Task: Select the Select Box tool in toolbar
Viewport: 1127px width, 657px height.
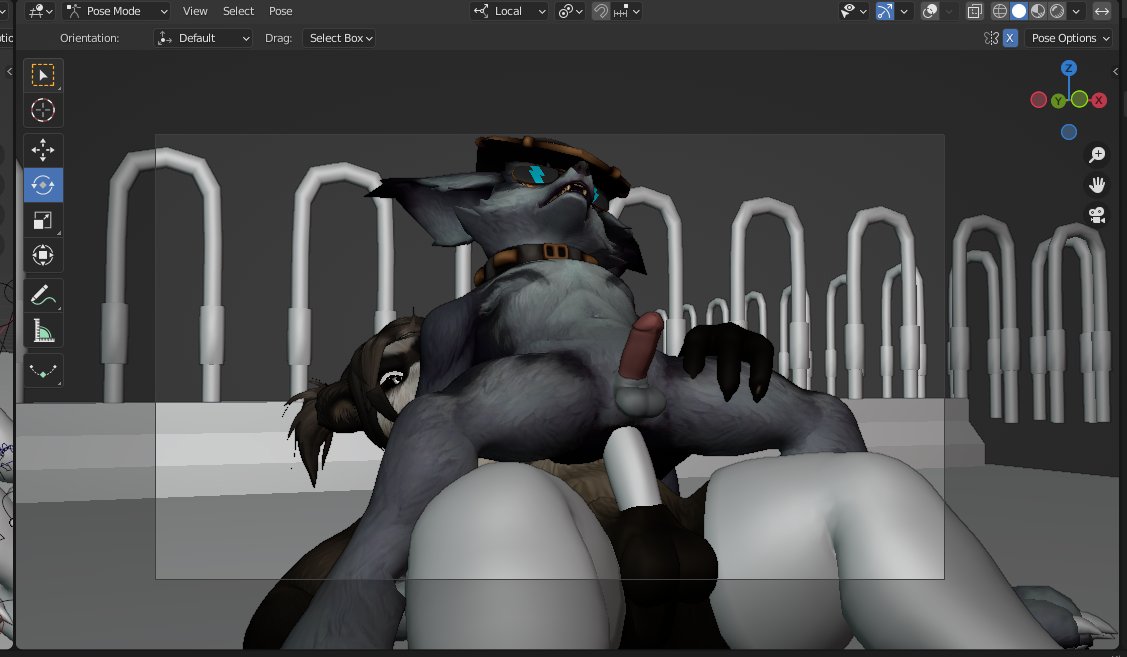Action: click(43, 75)
